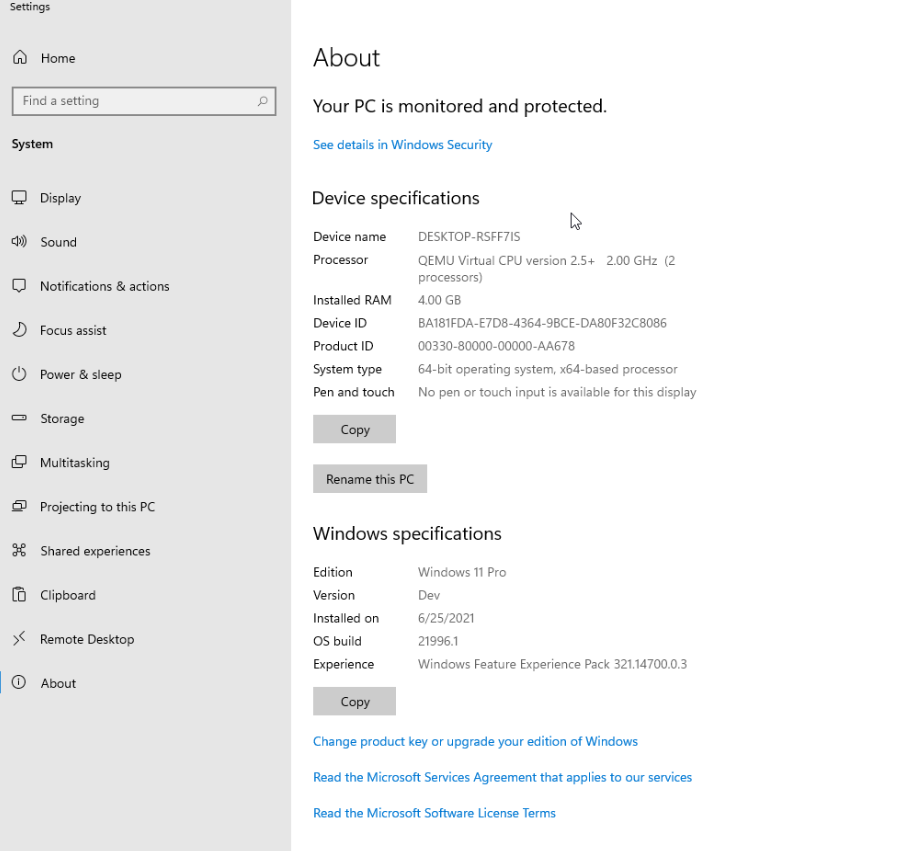Select the Home icon at the top
Screen dimensions: 917x851
click(x=18, y=57)
